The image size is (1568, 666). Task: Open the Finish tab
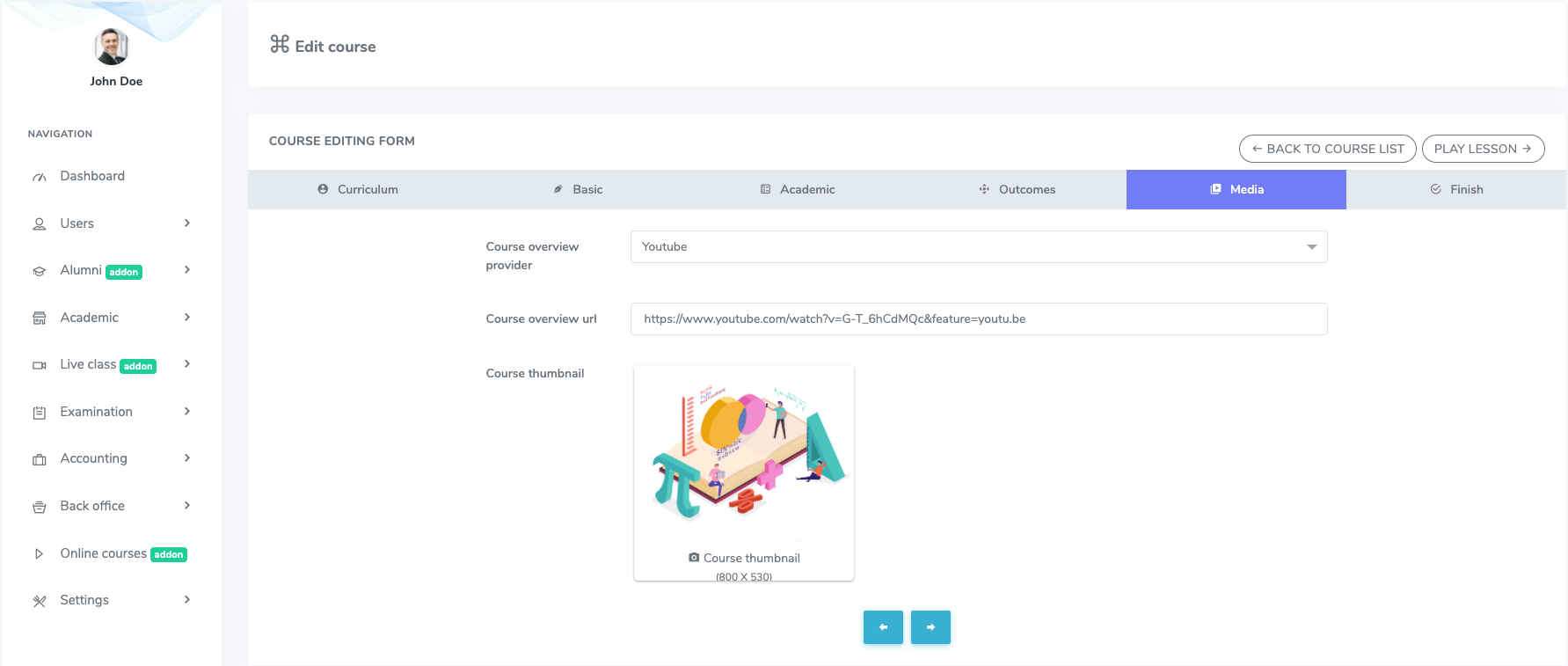tap(1456, 189)
